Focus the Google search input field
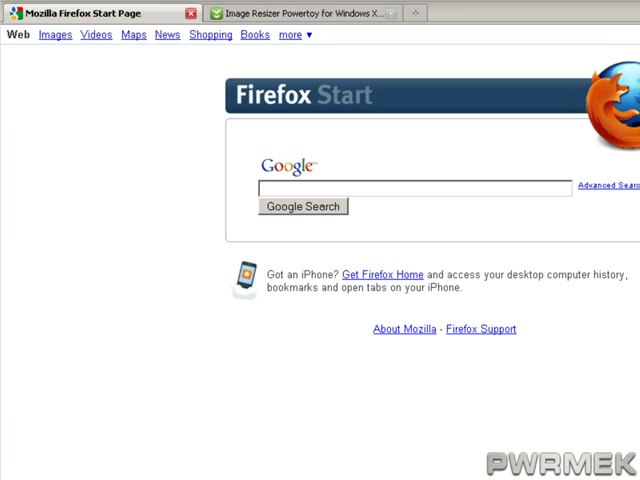640x480 pixels. pos(415,188)
